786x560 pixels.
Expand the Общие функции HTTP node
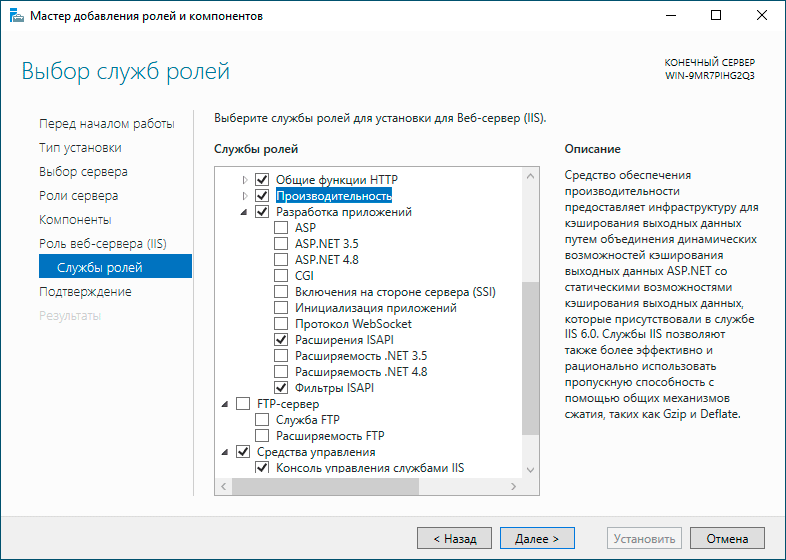(x=245, y=180)
